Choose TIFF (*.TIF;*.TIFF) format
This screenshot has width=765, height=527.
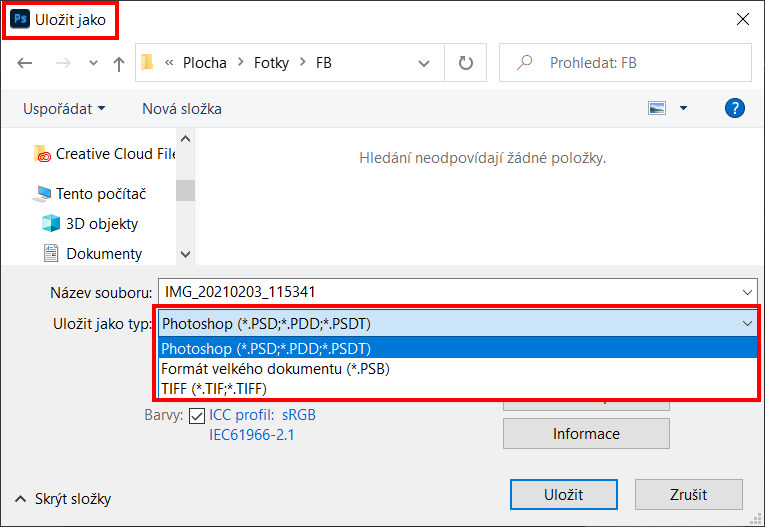coord(458,388)
